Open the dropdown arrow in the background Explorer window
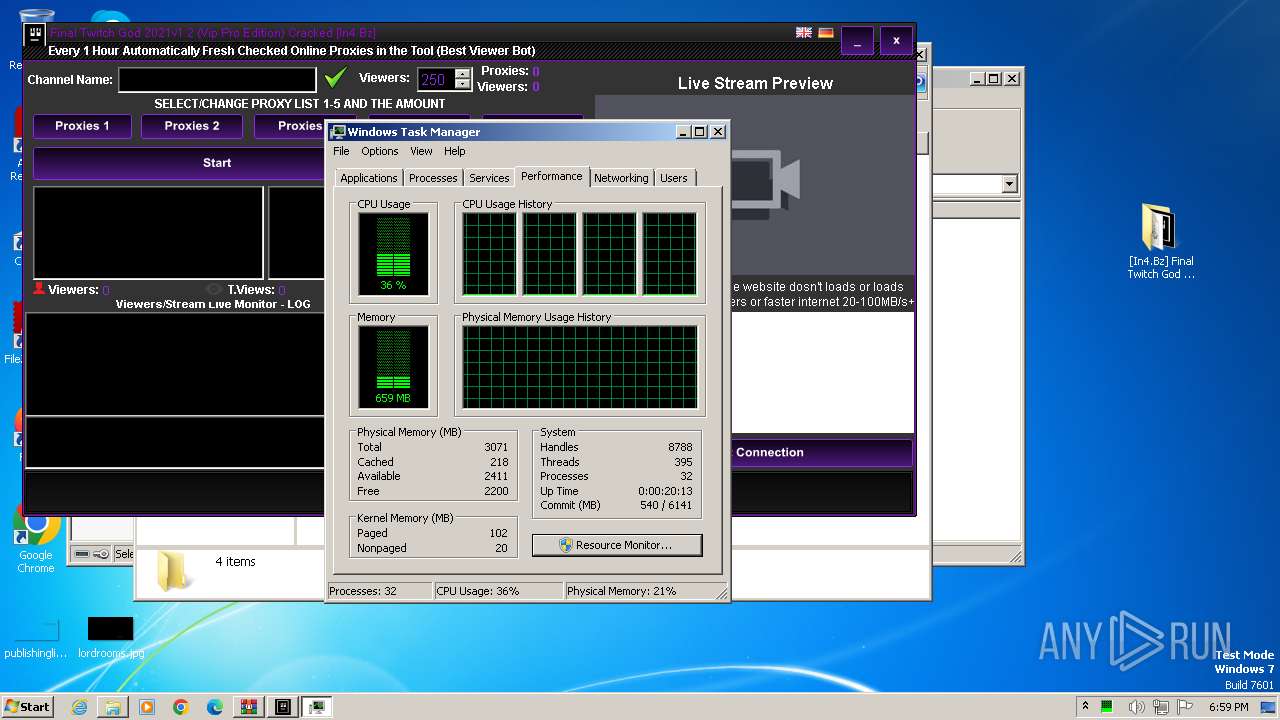 tap(1009, 184)
